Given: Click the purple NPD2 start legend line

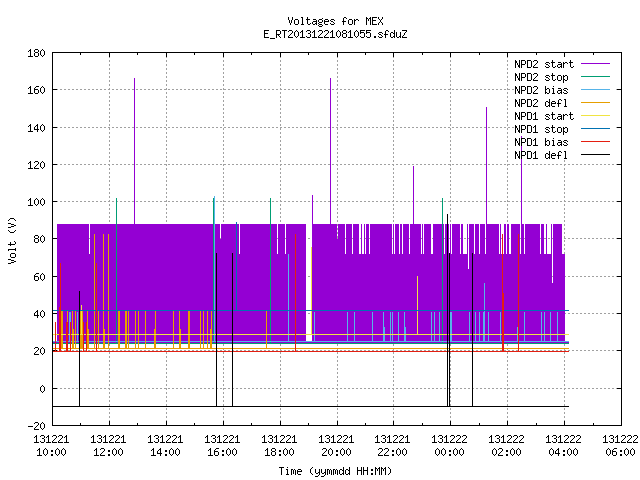Looking at the screenshot, I should (595, 64).
